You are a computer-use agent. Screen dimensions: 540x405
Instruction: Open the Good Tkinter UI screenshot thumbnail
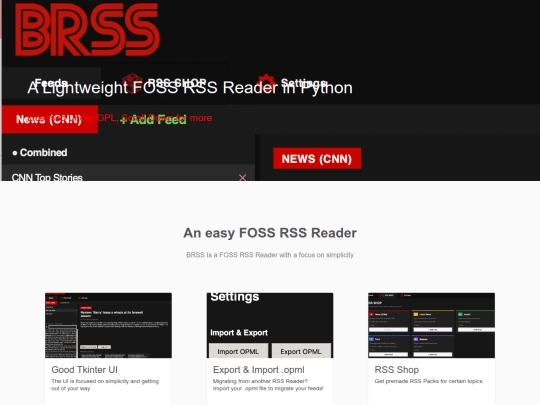point(108,325)
